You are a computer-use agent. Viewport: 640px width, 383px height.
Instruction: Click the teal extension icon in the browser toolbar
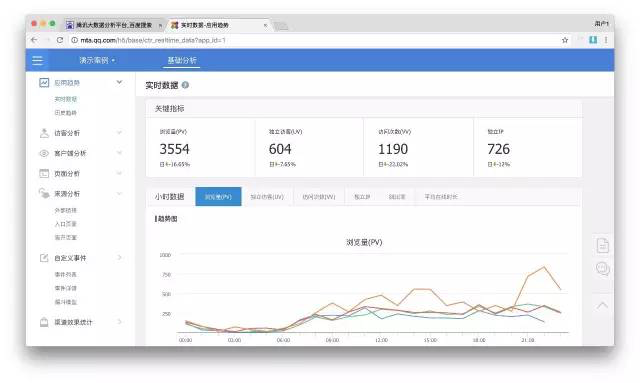point(593,40)
